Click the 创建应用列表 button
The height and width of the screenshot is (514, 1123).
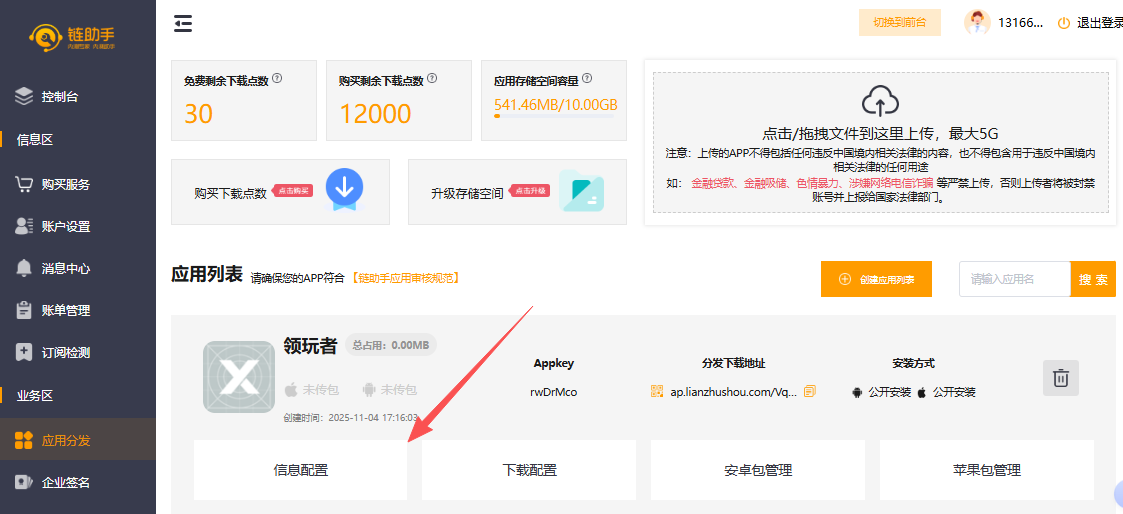click(876, 280)
